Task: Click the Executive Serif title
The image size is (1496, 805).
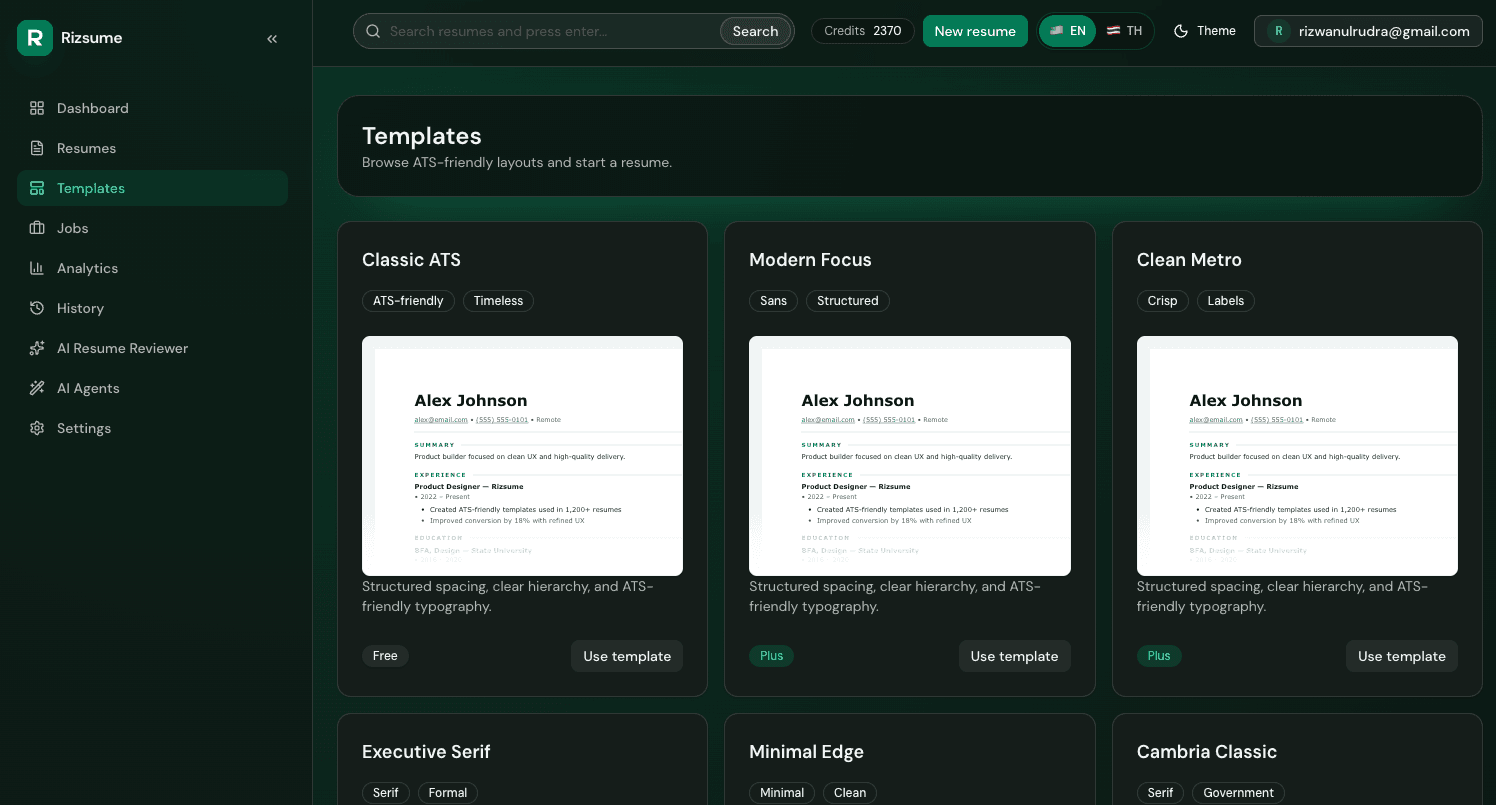Action: [426, 752]
